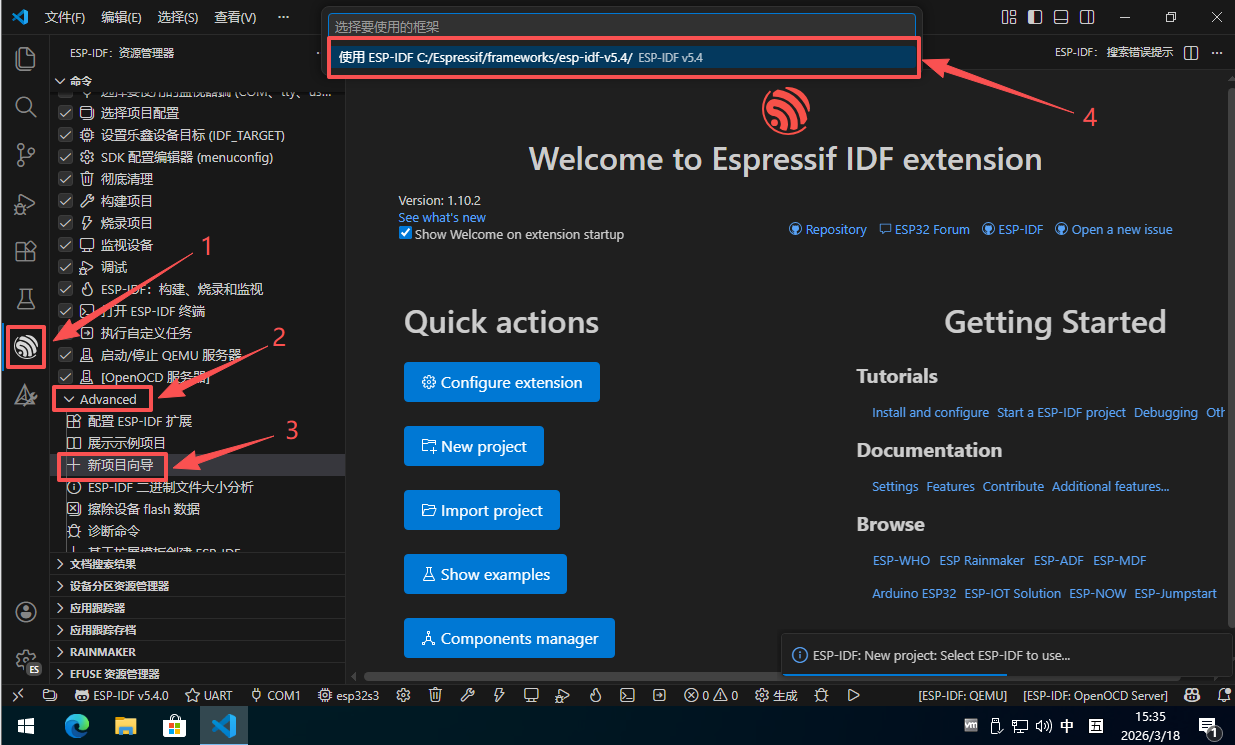Open Run and Debug view

[x=26, y=203]
